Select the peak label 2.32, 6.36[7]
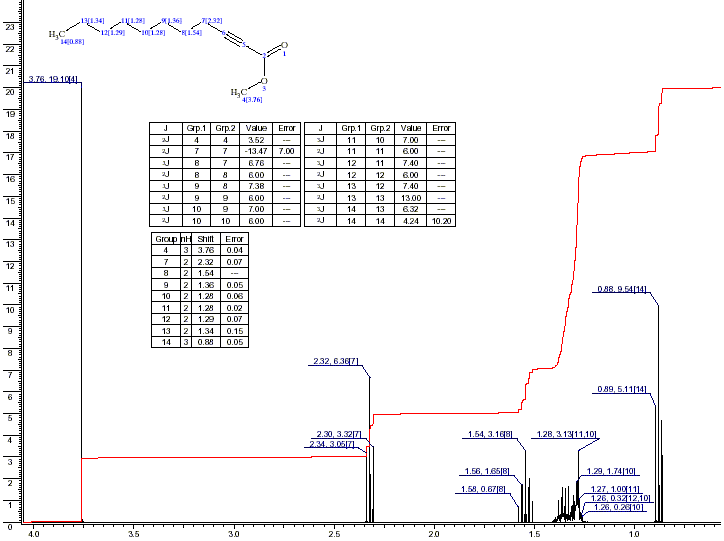Viewport: 724px width, 541px height. tap(336, 361)
